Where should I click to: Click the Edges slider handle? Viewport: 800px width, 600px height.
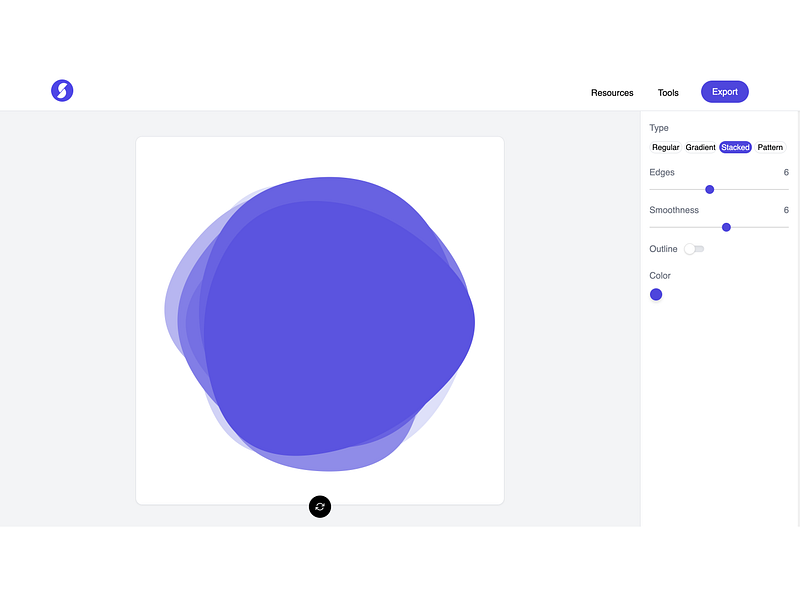[709, 190]
